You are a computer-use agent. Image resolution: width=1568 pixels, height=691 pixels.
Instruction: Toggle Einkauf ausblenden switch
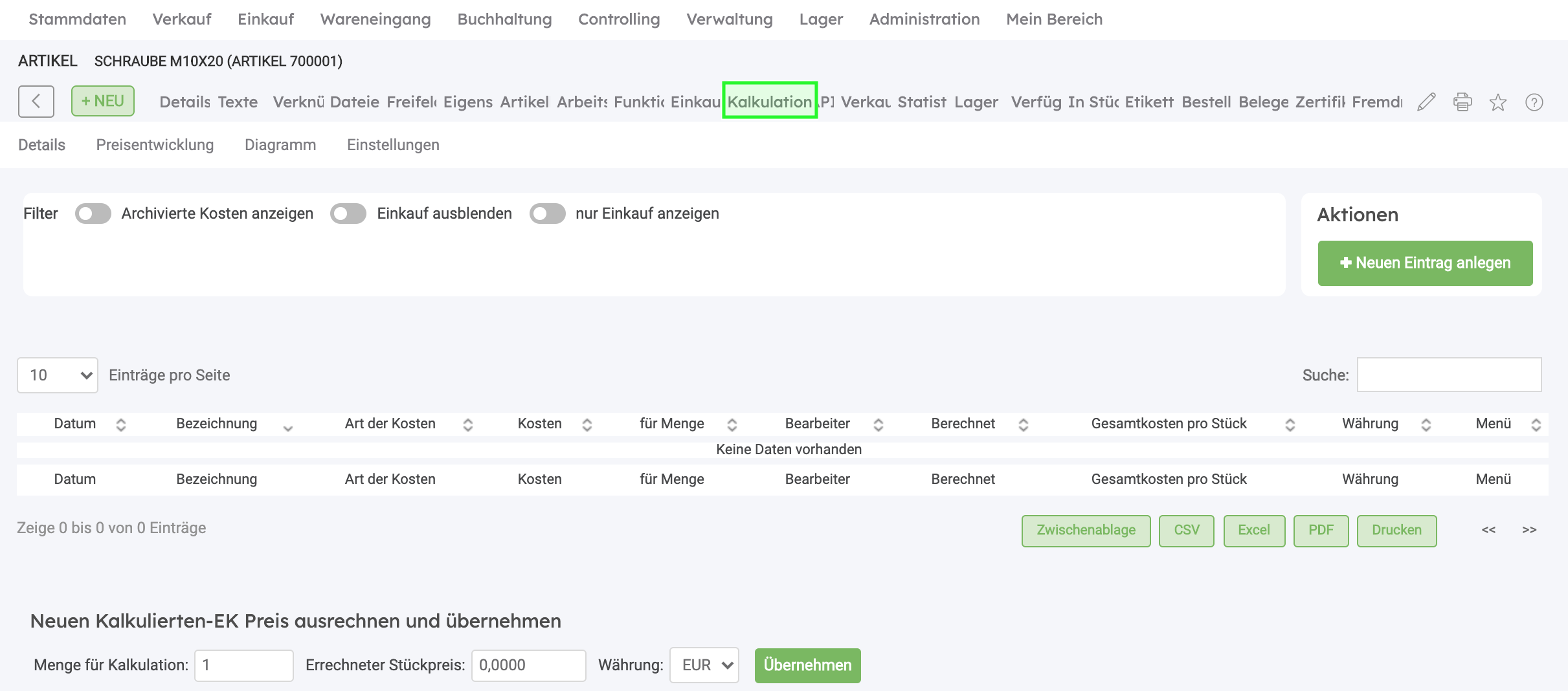pyautogui.click(x=348, y=214)
